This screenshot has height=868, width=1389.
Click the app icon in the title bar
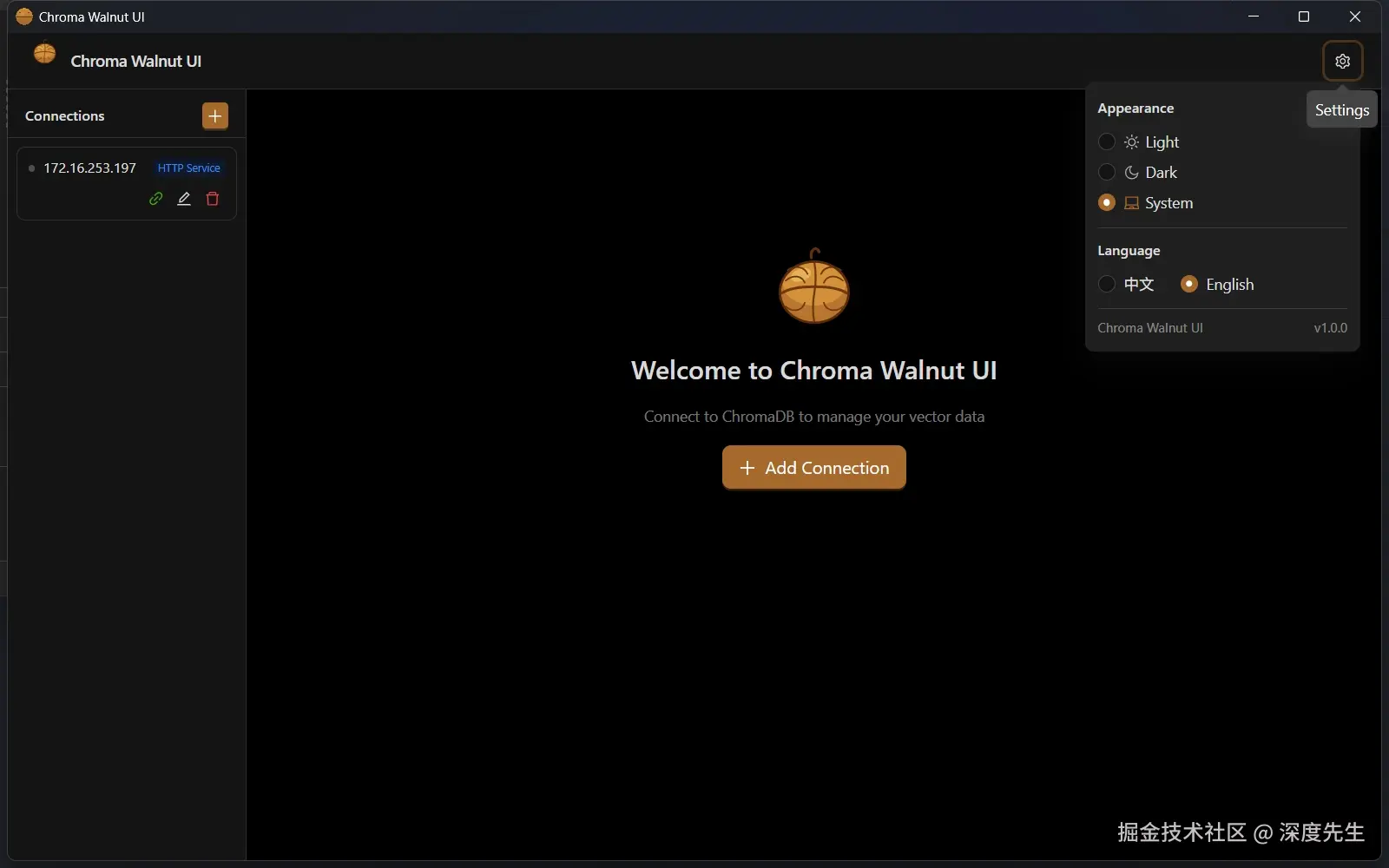click(23, 16)
